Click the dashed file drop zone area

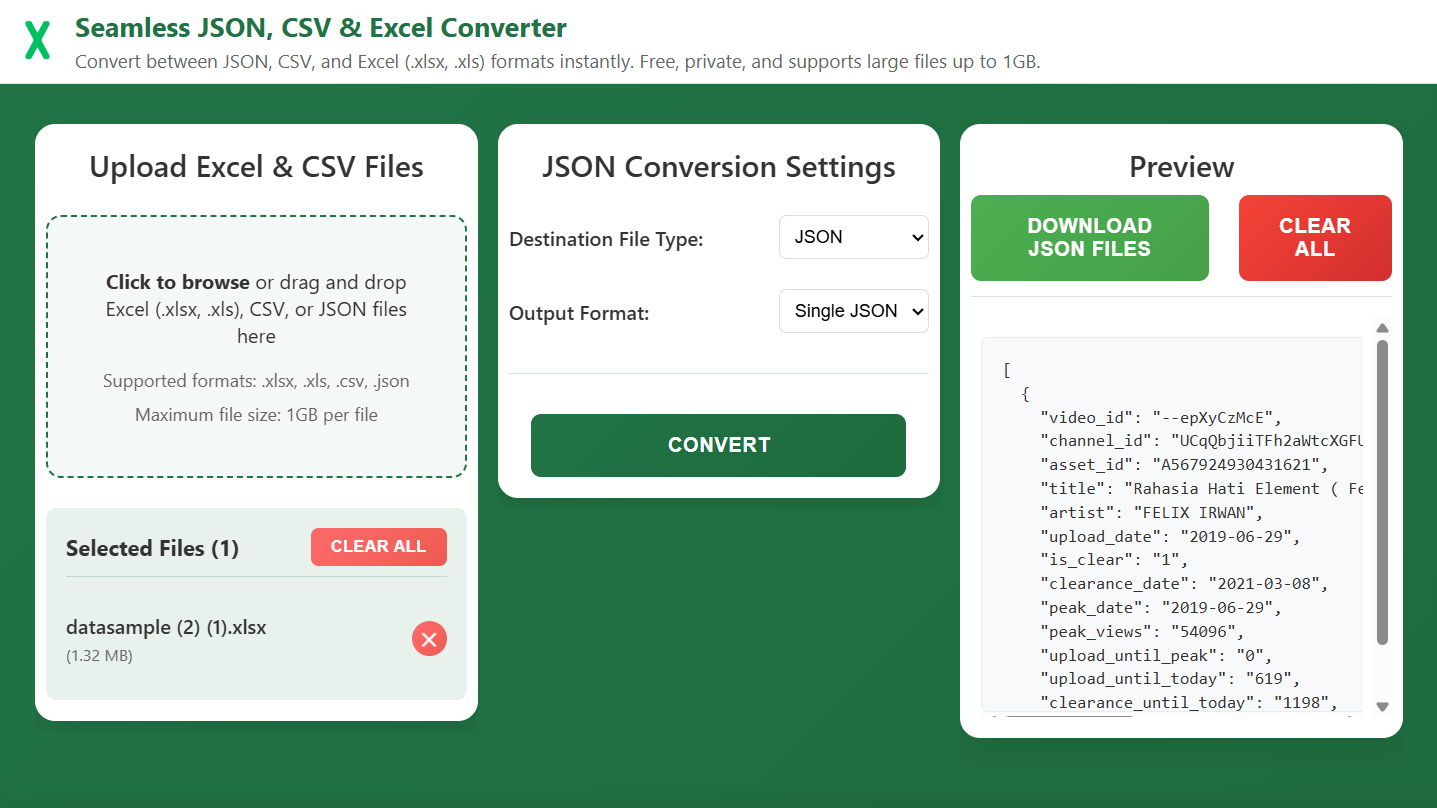pyautogui.click(x=256, y=440)
